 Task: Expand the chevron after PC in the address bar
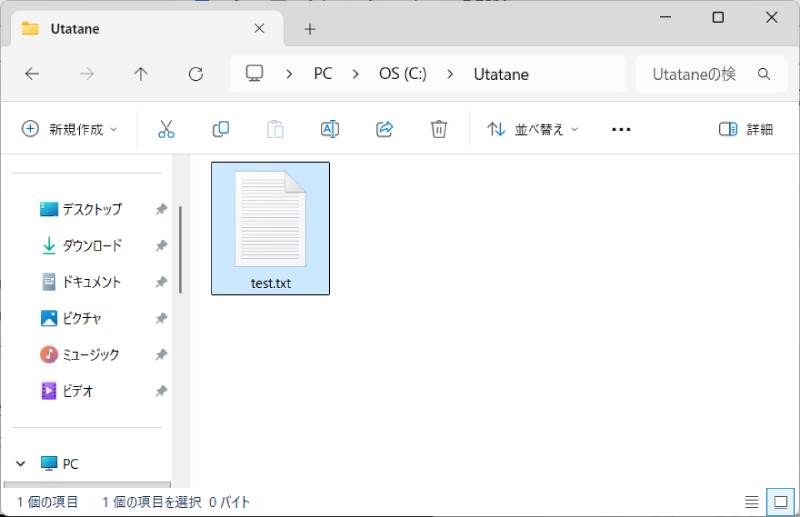pyautogui.click(x=356, y=74)
